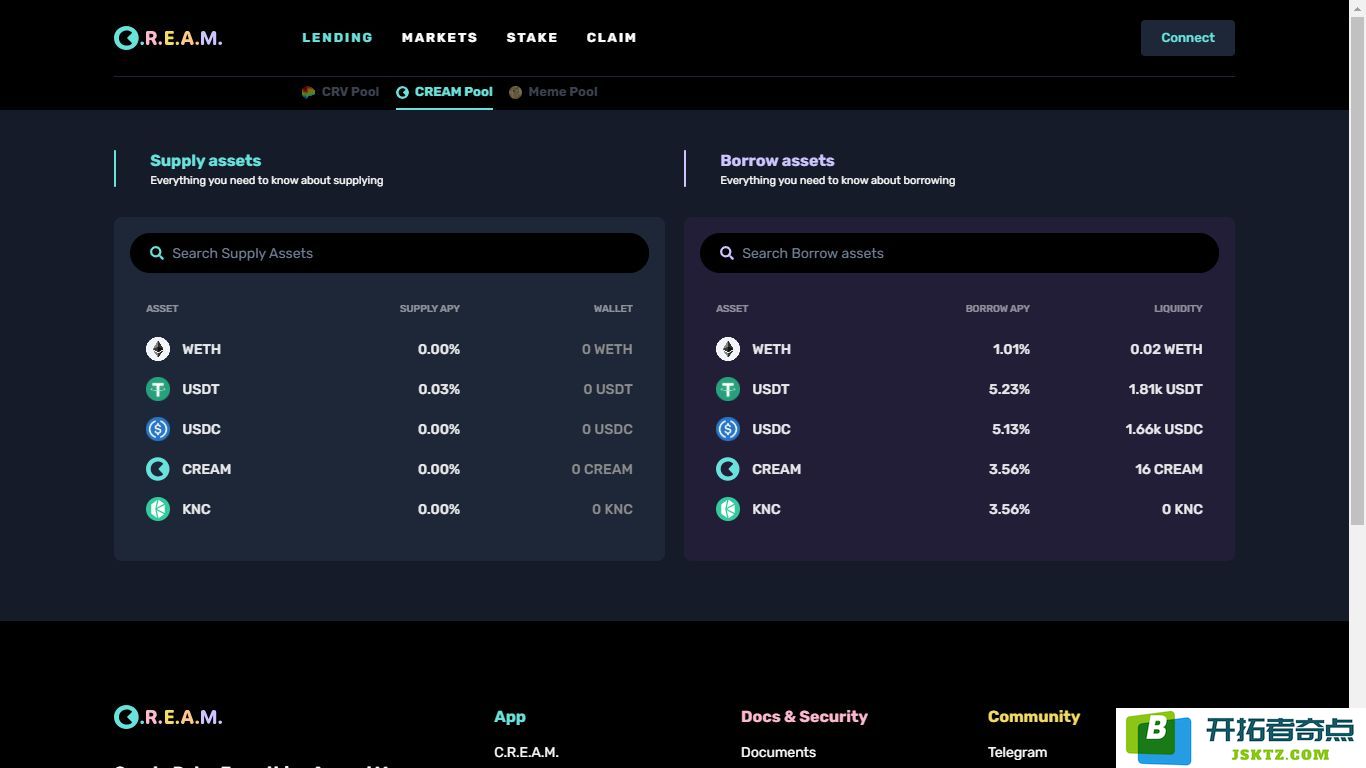
Task: Click the C.R.E.A.M. logo in header
Action: (x=168, y=38)
